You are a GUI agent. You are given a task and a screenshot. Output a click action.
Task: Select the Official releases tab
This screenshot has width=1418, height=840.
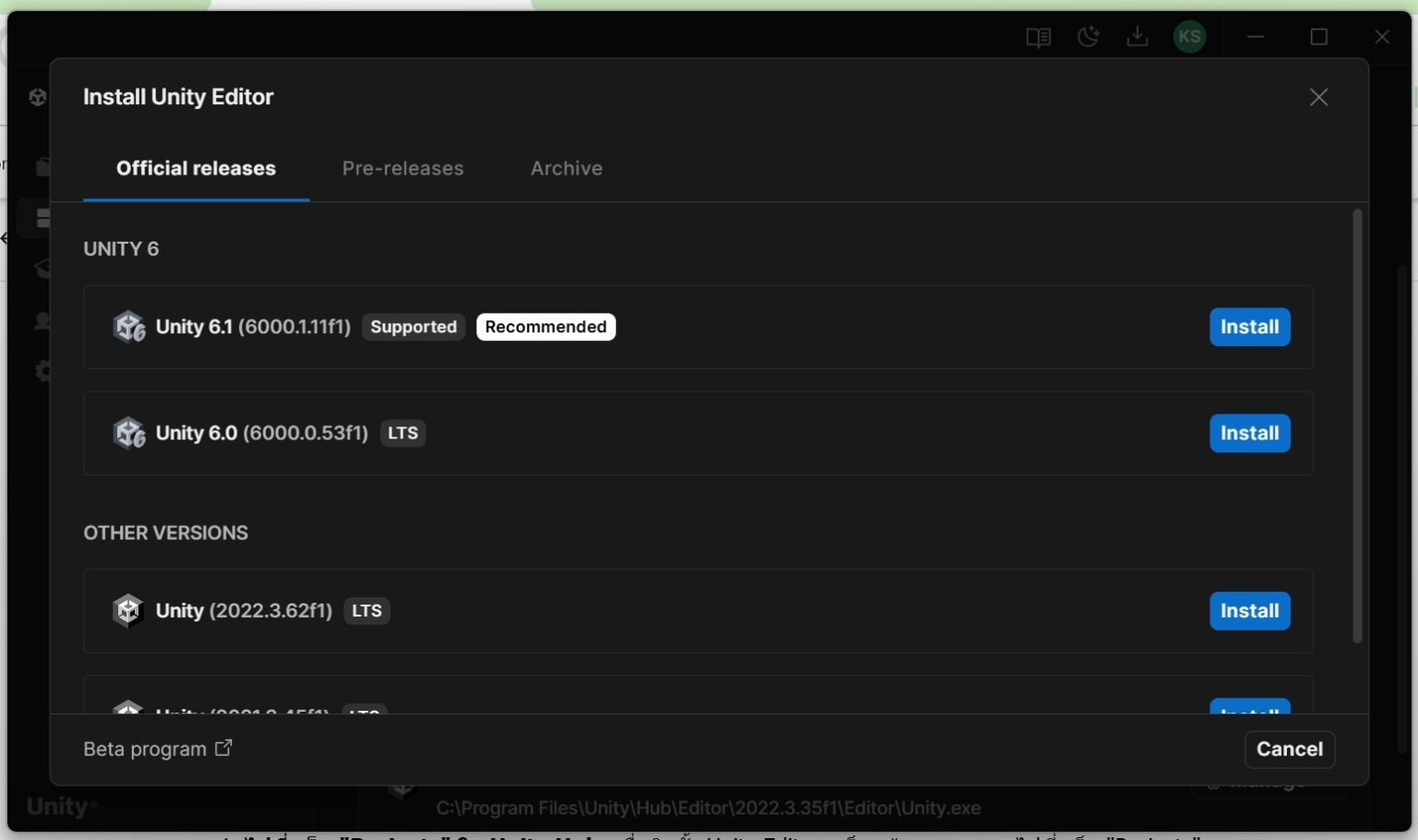point(196,168)
